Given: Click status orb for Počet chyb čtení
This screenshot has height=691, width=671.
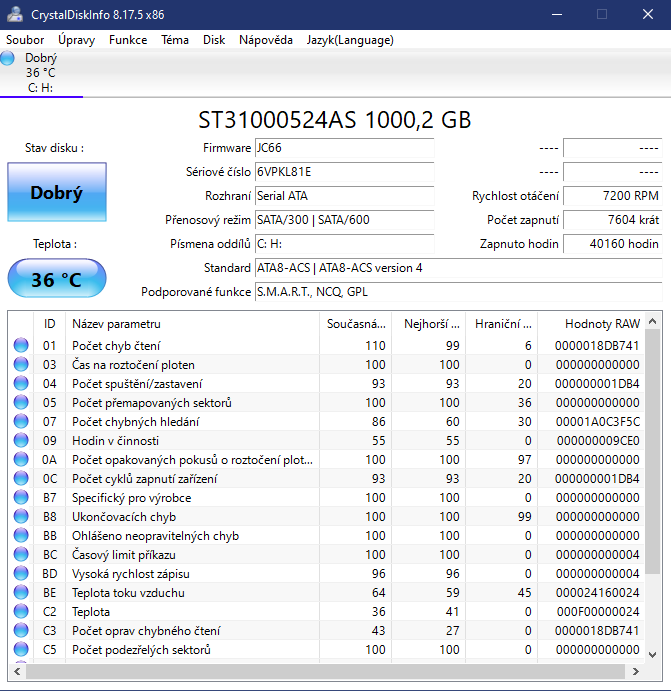Looking at the screenshot, I should point(21,345).
